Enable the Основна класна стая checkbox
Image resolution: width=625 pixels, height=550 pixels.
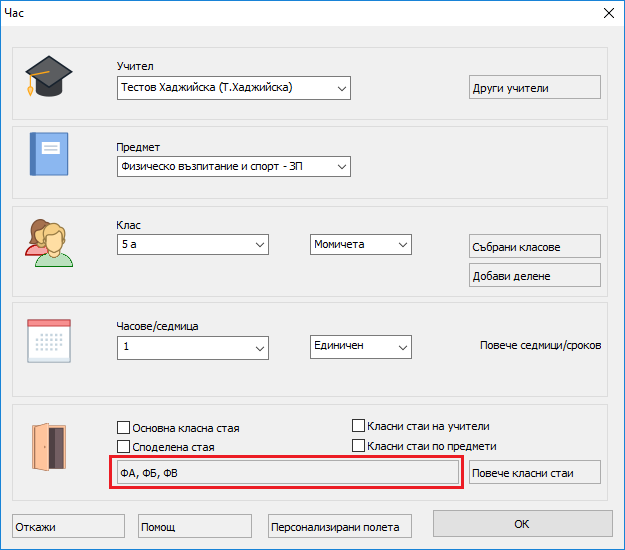click(125, 428)
